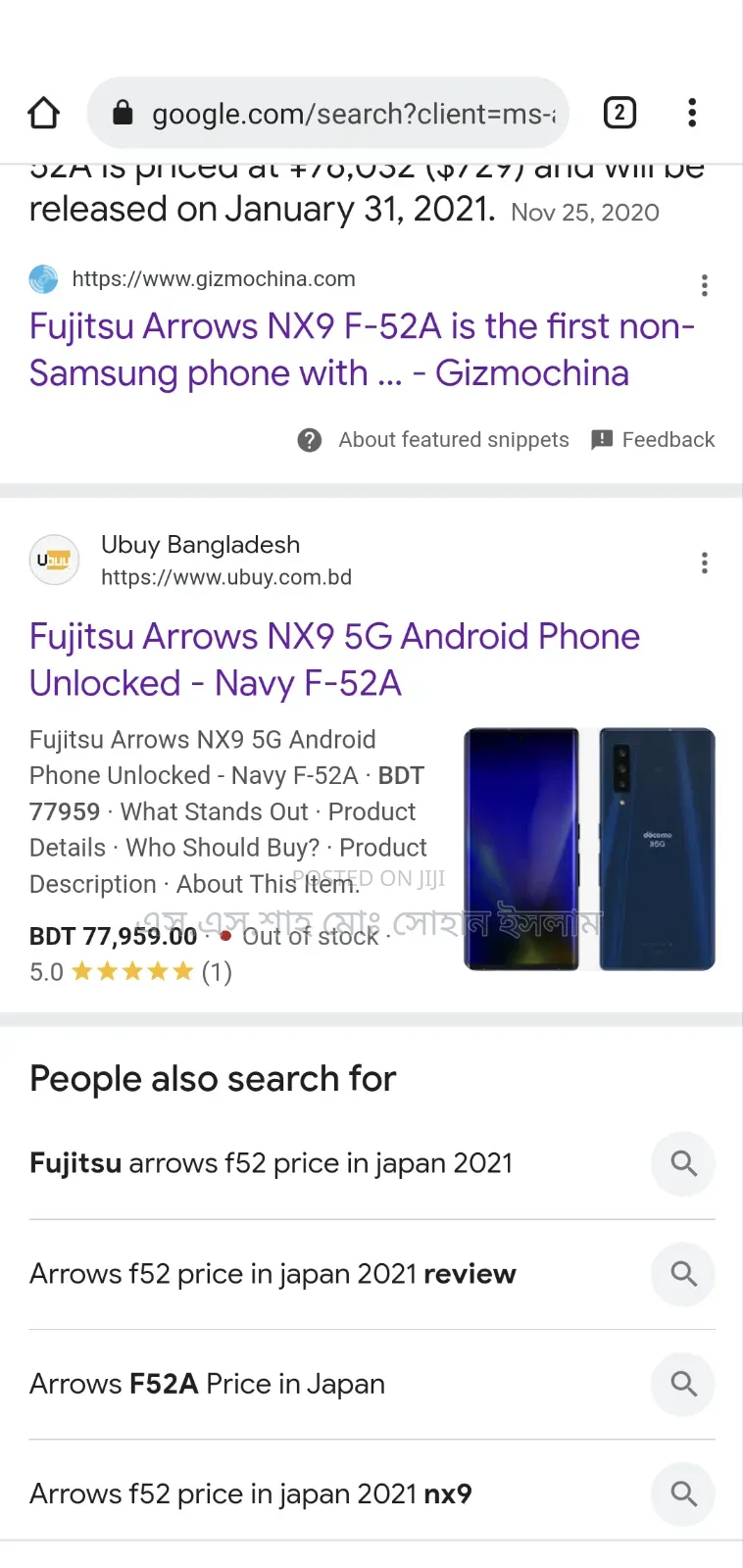The image size is (743, 1568).
Task: Open options for the Gizmochina result
Action: (x=704, y=285)
